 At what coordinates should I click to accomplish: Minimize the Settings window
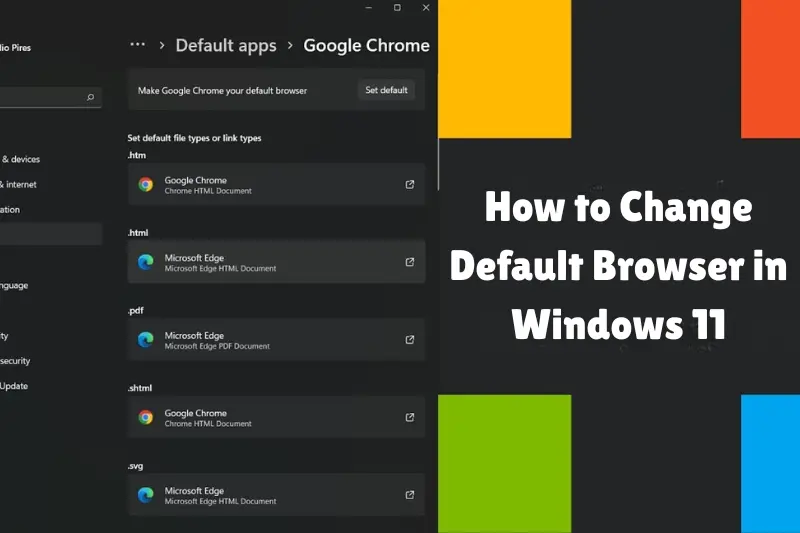pos(368,8)
